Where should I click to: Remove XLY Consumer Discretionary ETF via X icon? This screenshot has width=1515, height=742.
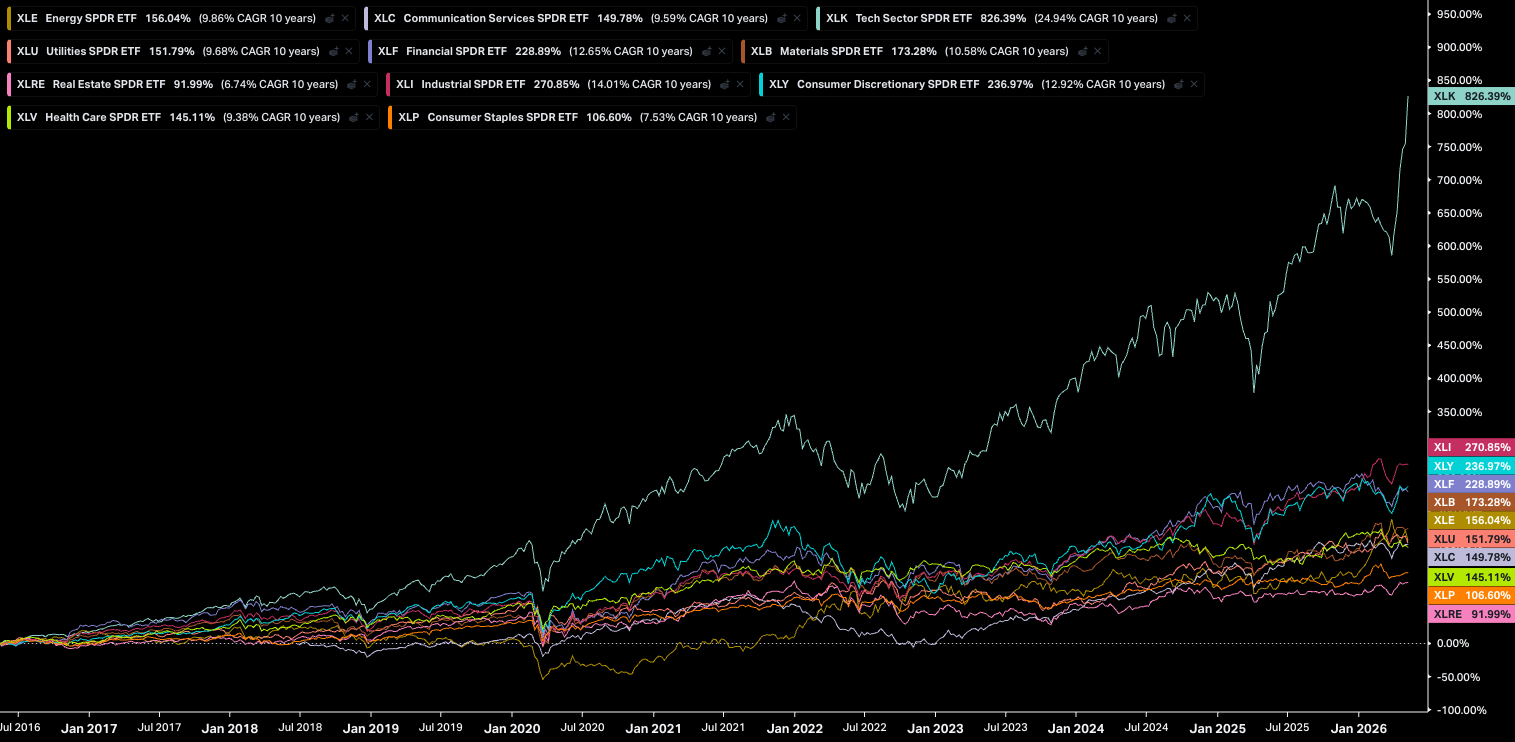1194,85
